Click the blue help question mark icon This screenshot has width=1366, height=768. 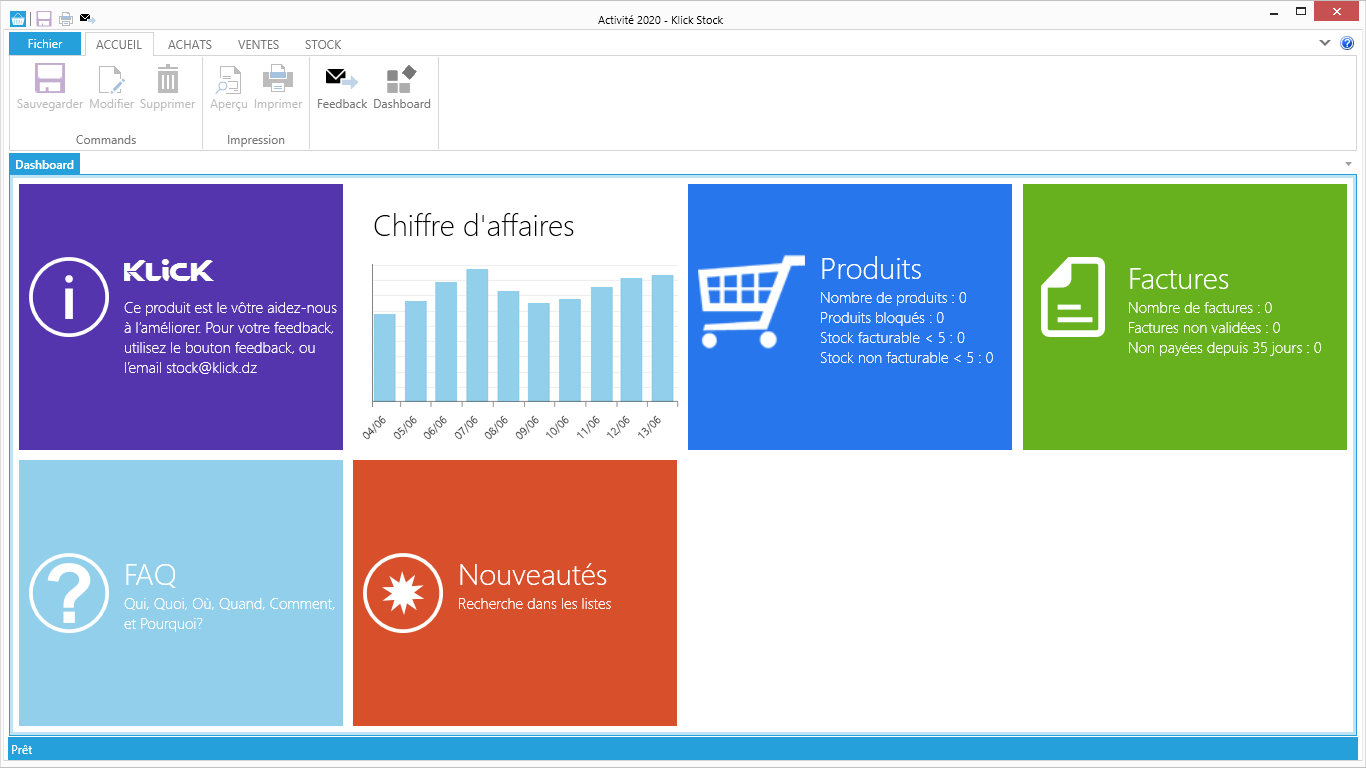tap(1346, 43)
